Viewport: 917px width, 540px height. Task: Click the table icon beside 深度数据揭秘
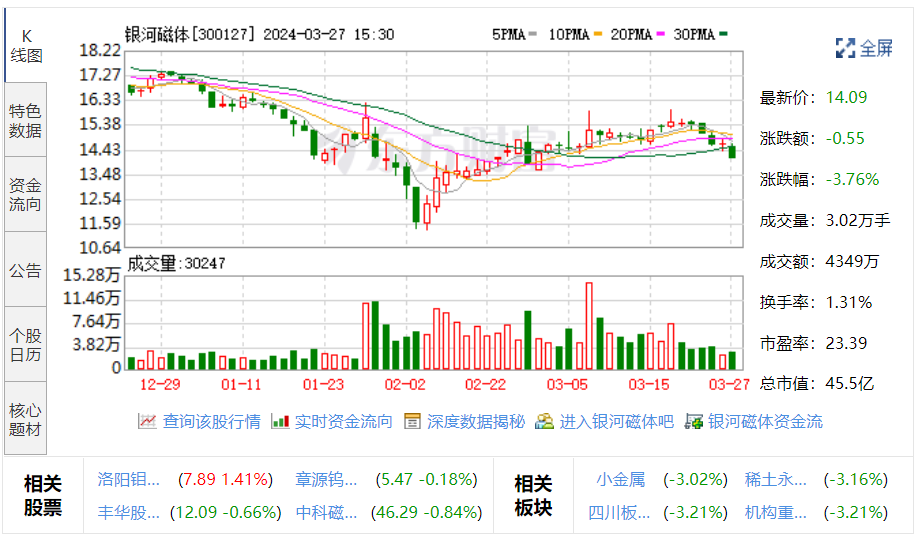(412, 421)
